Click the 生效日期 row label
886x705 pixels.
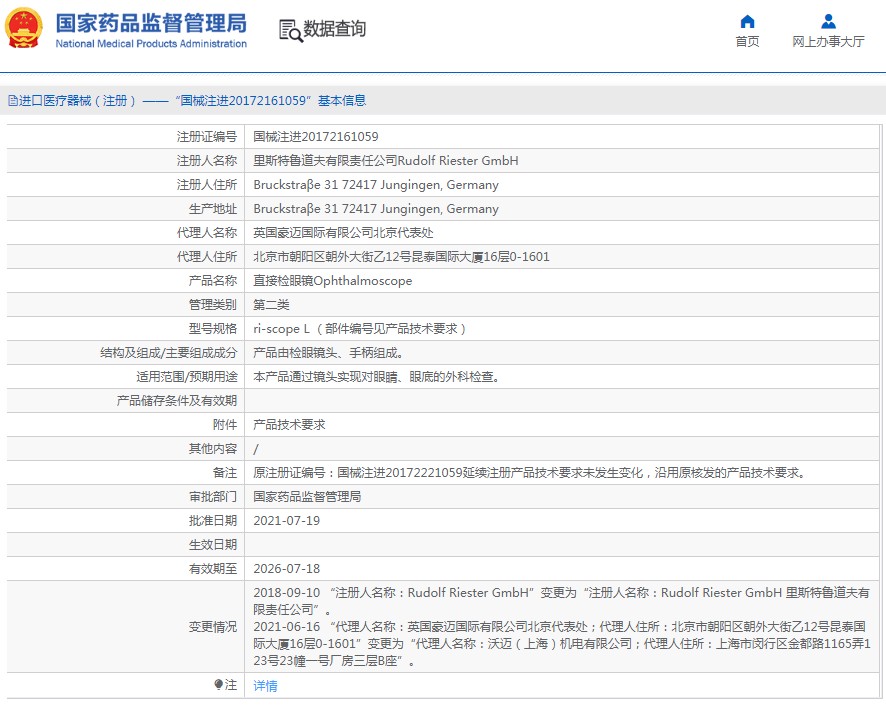point(213,545)
